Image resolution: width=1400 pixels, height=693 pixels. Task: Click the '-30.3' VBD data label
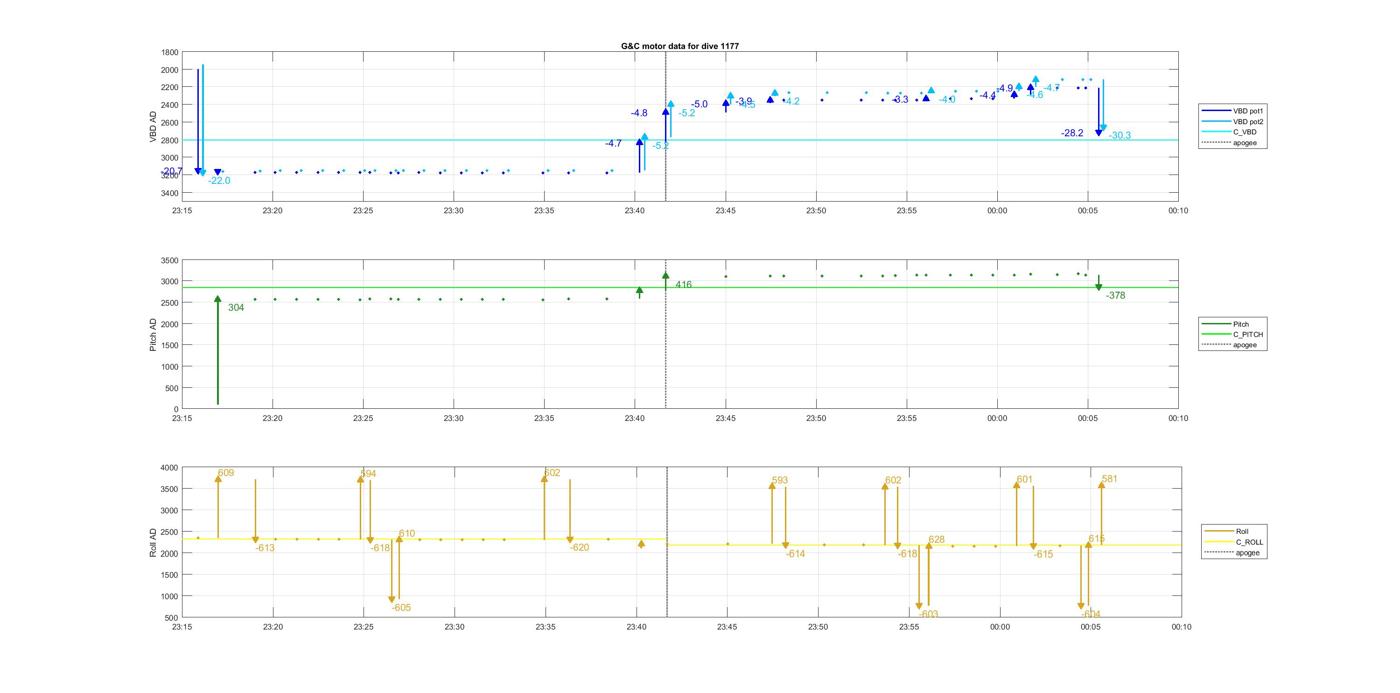(x=1120, y=136)
